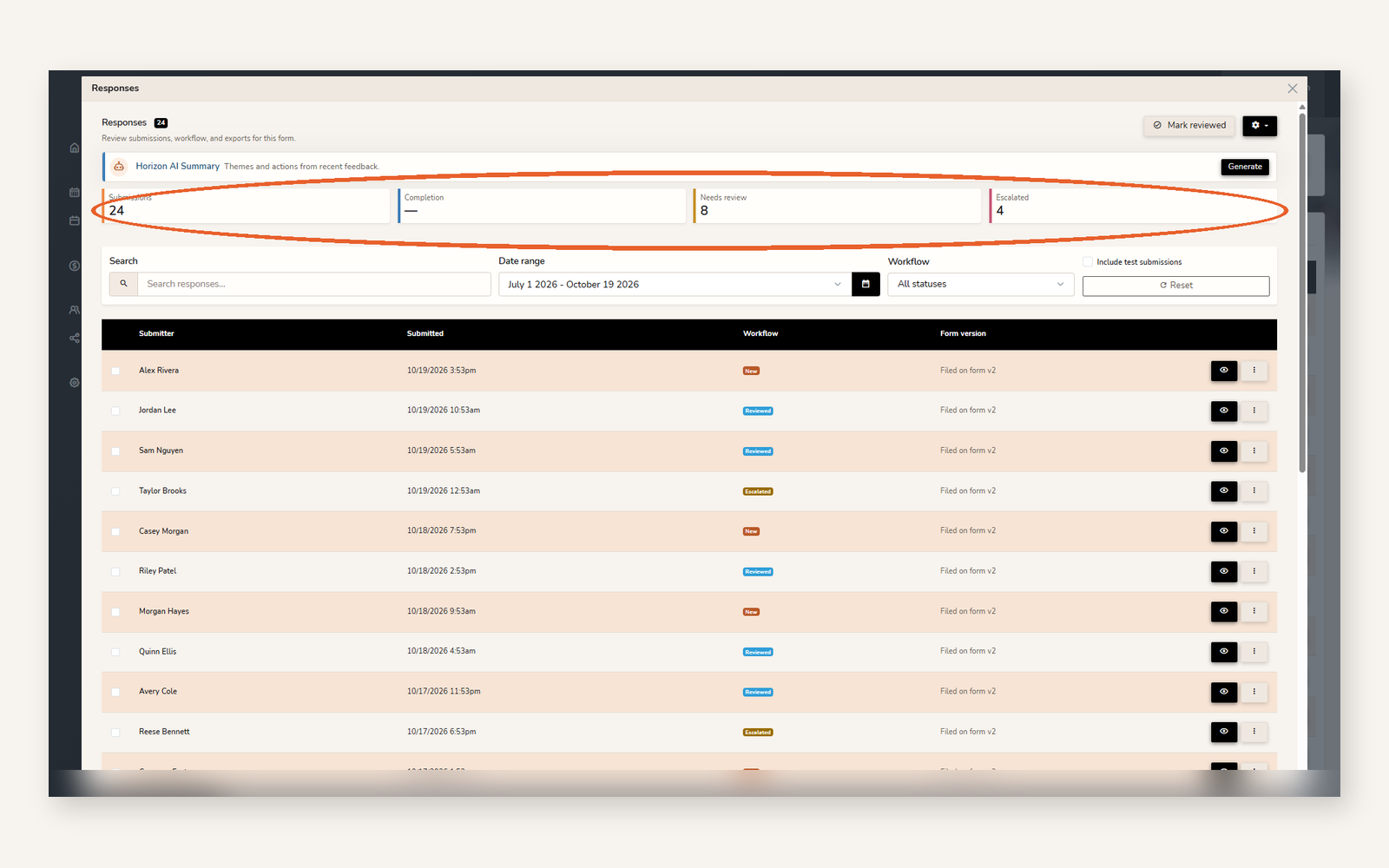Open more options for Alex Rivera row
Viewport: 1389px width, 868px height.
tap(1254, 371)
